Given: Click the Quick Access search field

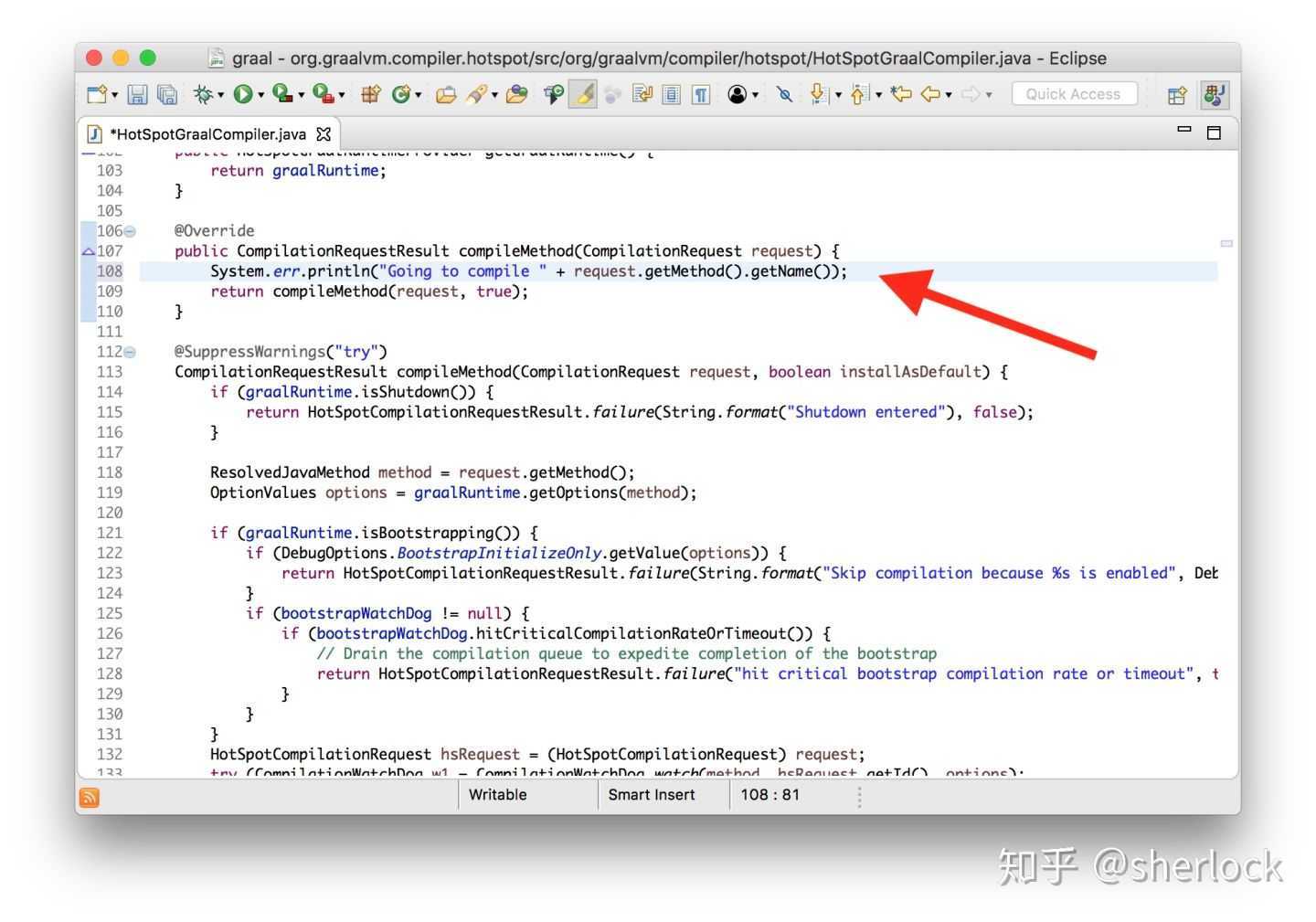Looking at the screenshot, I should click(x=1074, y=94).
